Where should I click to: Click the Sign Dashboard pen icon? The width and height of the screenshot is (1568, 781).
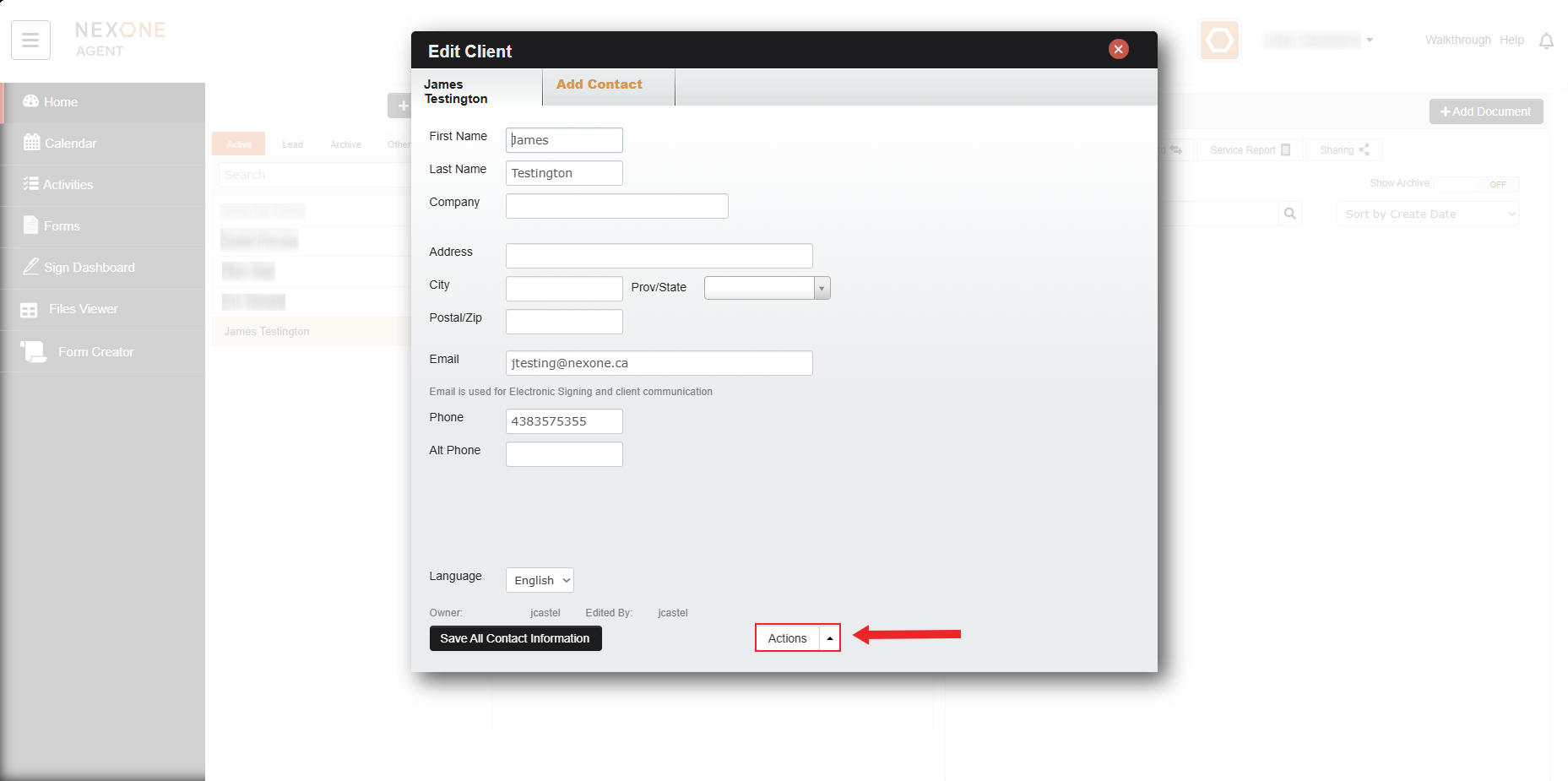coord(30,267)
